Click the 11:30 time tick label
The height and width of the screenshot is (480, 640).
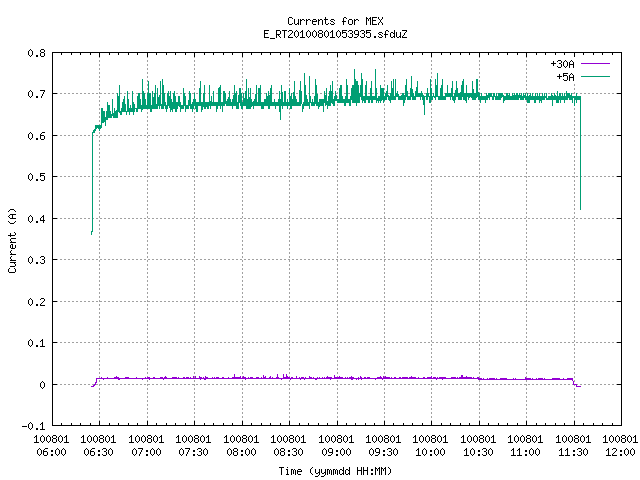(573, 452)
